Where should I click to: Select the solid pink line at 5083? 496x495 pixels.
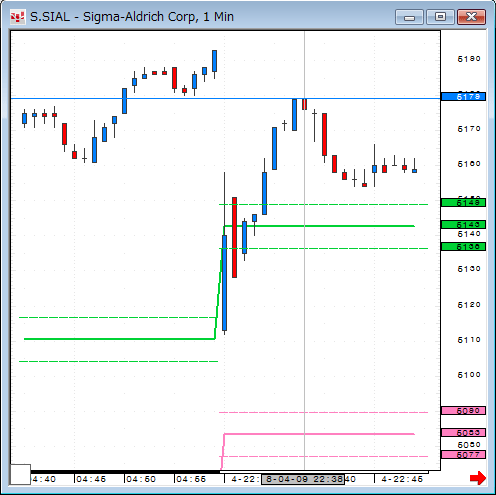(319, 434)
